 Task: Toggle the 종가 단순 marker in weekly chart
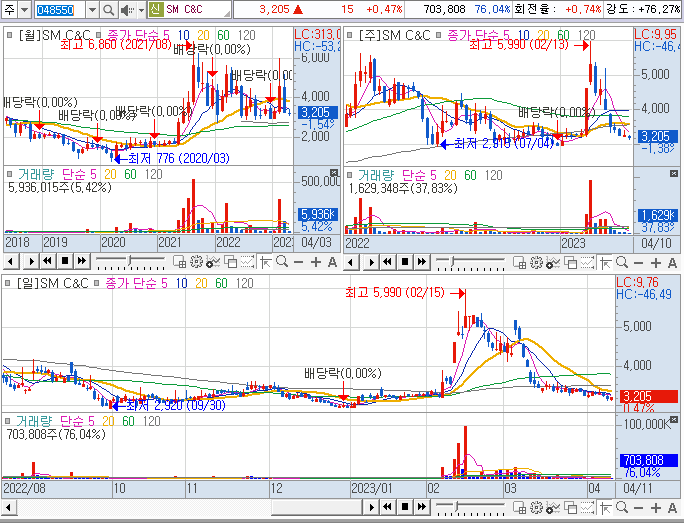point(438,34)
